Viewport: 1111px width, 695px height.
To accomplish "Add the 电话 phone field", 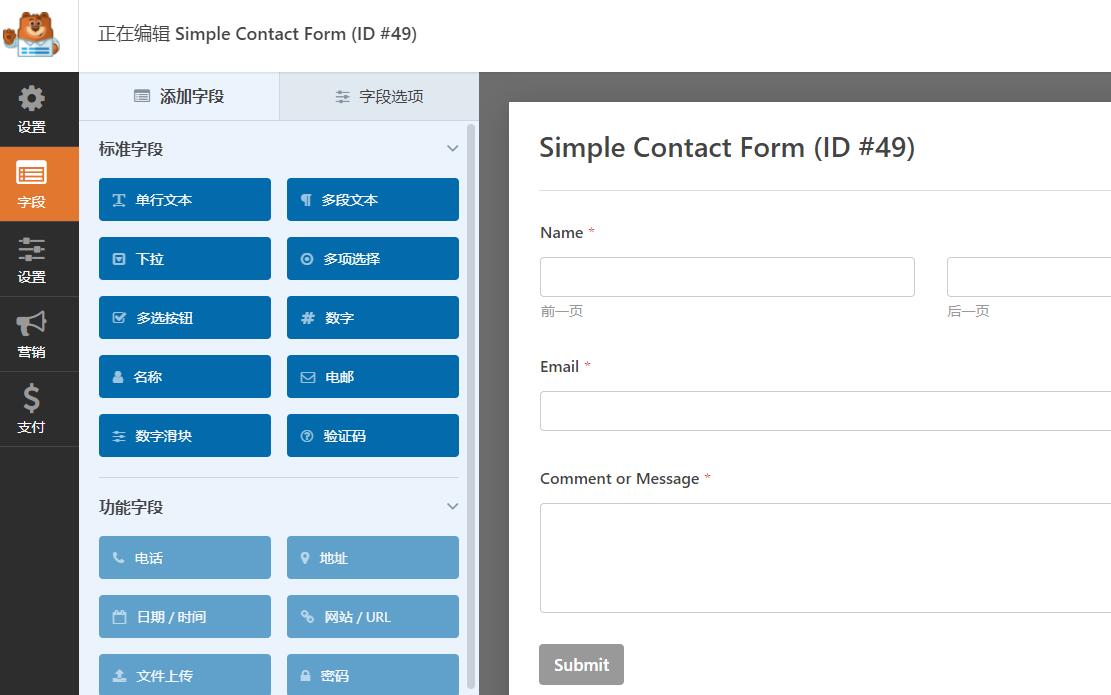I will [185, 558].
